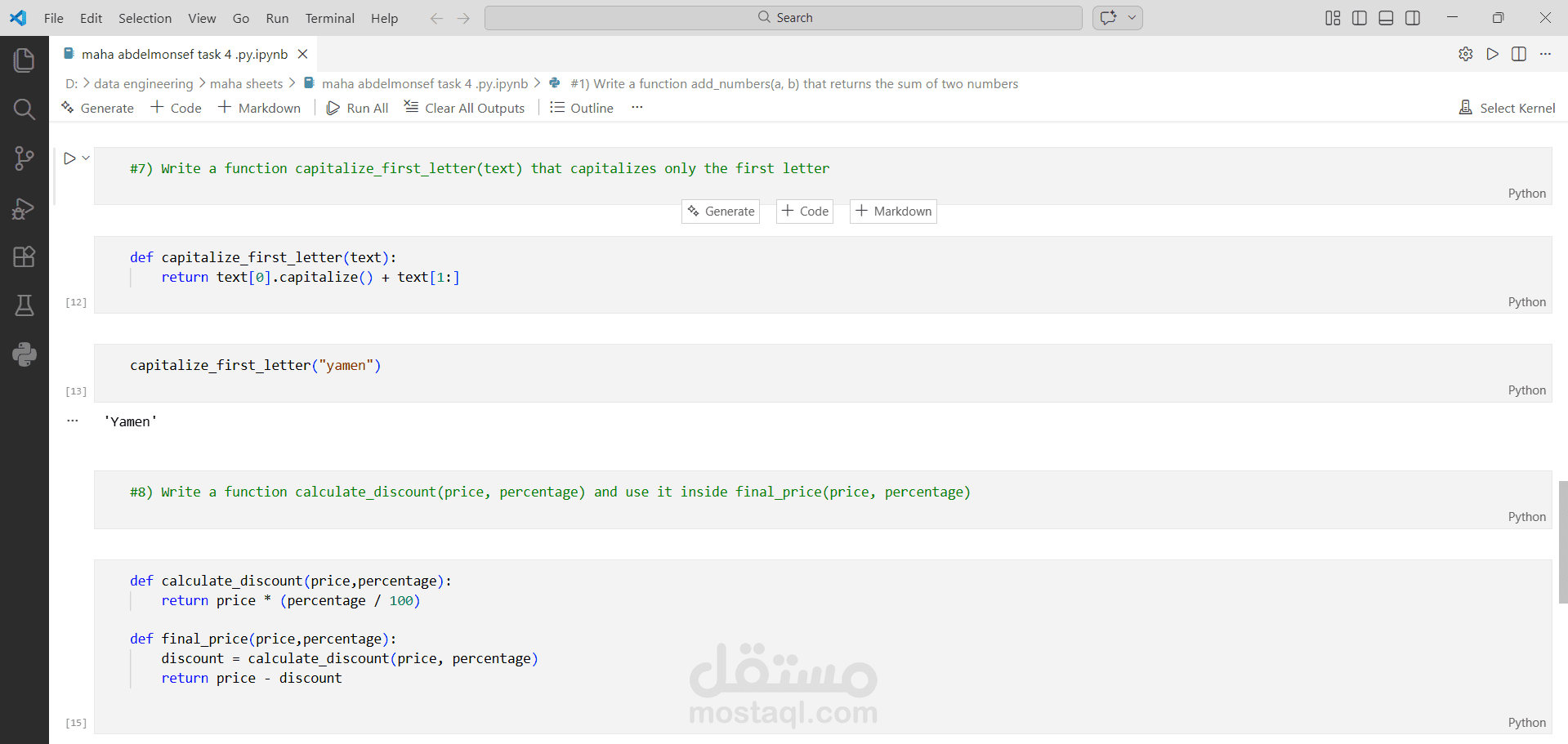Change Python language mode of cell 12
1568x744 pixels.
click(x=1526, y=302)
